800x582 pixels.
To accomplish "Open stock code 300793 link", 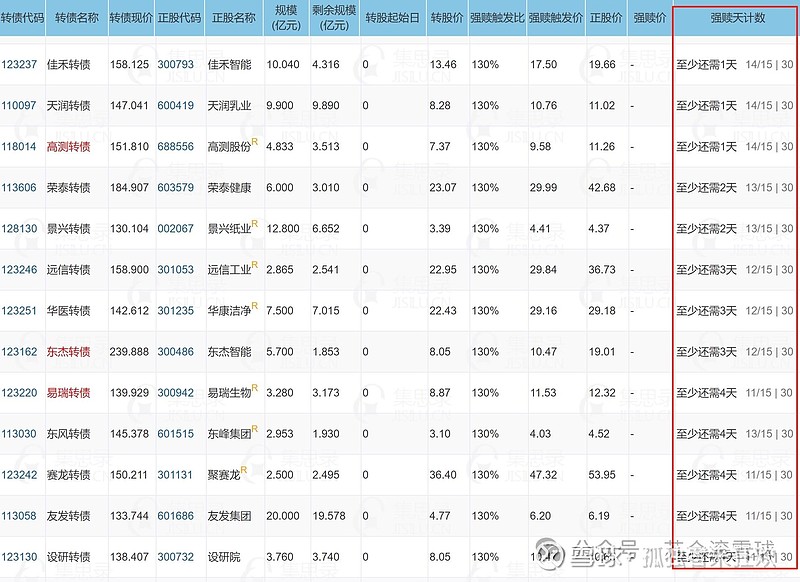I will (176, 65).
